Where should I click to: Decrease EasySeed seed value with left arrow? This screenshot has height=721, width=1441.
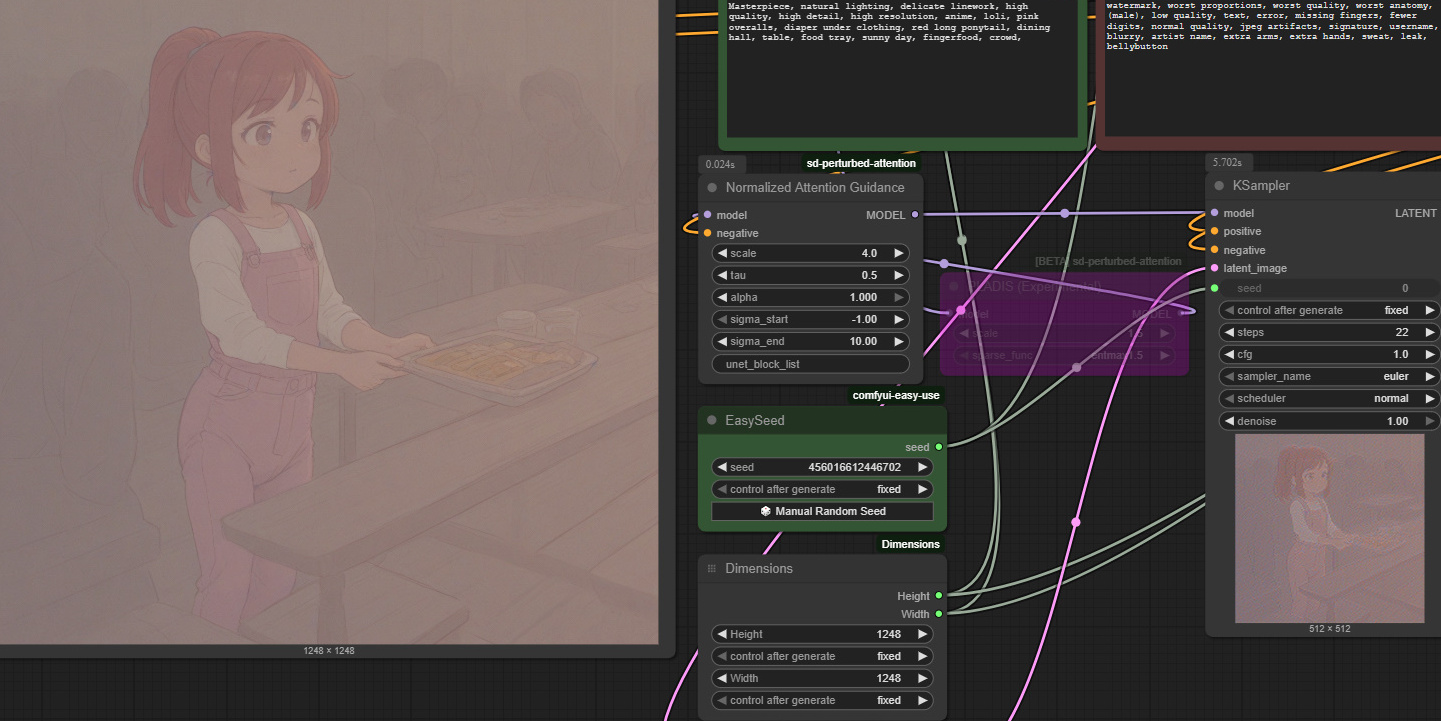722,467
